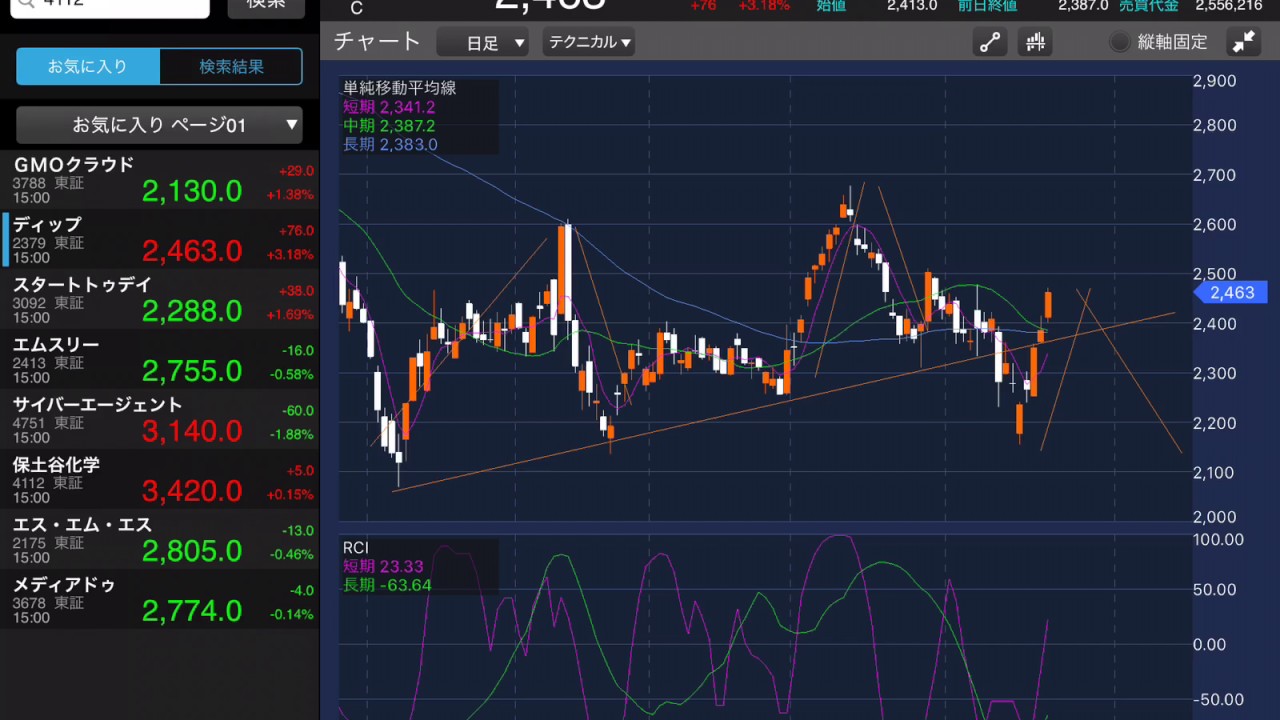Click the 単純移動平均線 legend title
Viewport: 1280px width, 720px height.
click(x=400, y=88)
